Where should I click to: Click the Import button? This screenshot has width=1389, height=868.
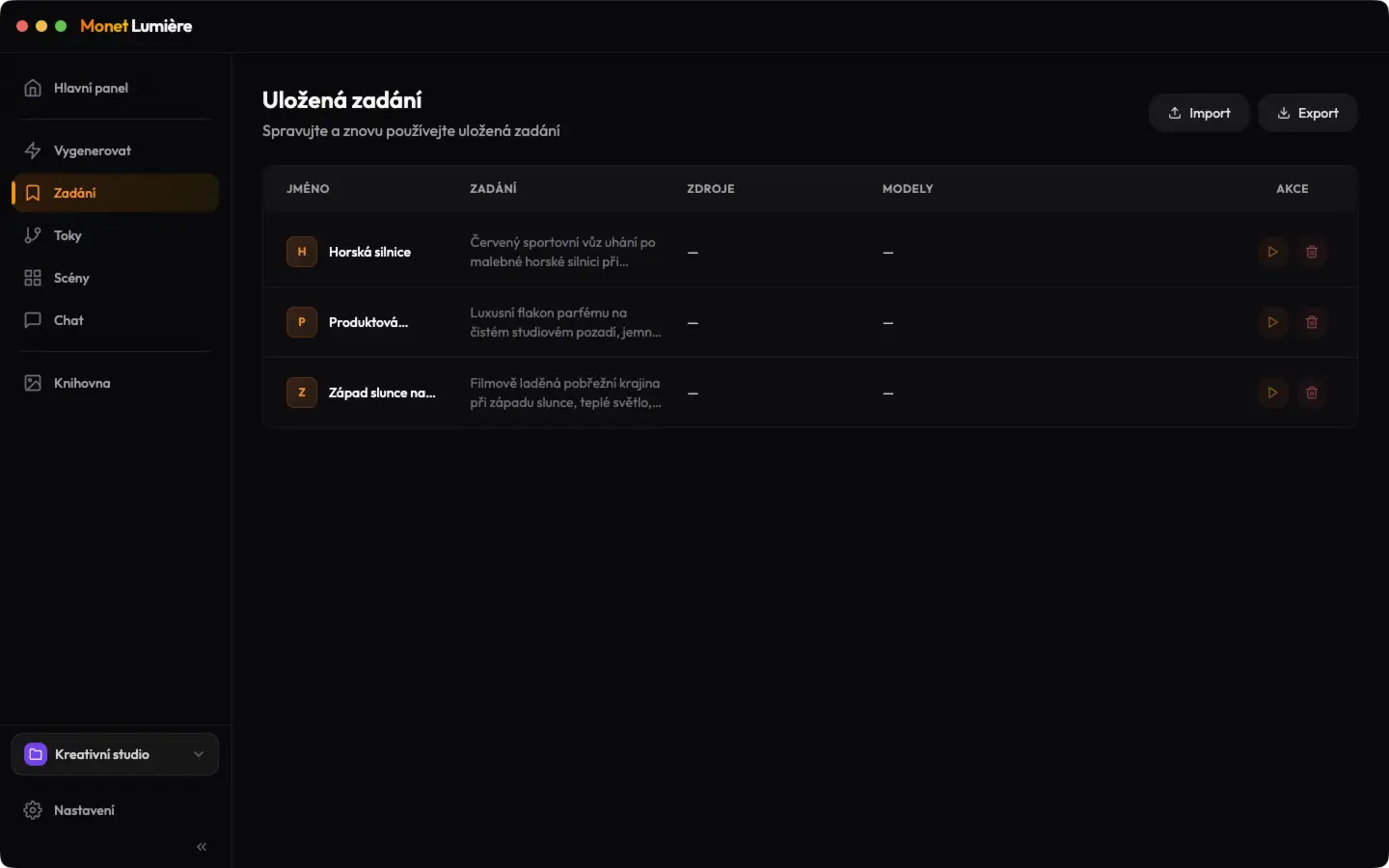(1199, 113)
